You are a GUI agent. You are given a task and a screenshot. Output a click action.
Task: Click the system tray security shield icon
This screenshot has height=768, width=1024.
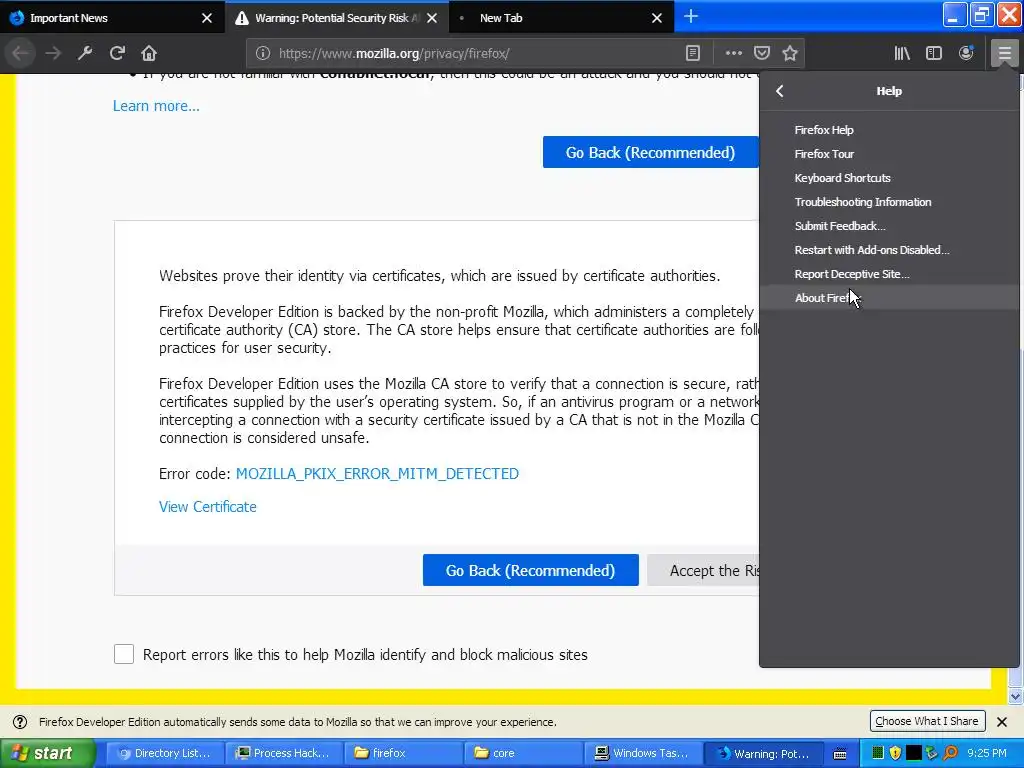tap(895, 753)
